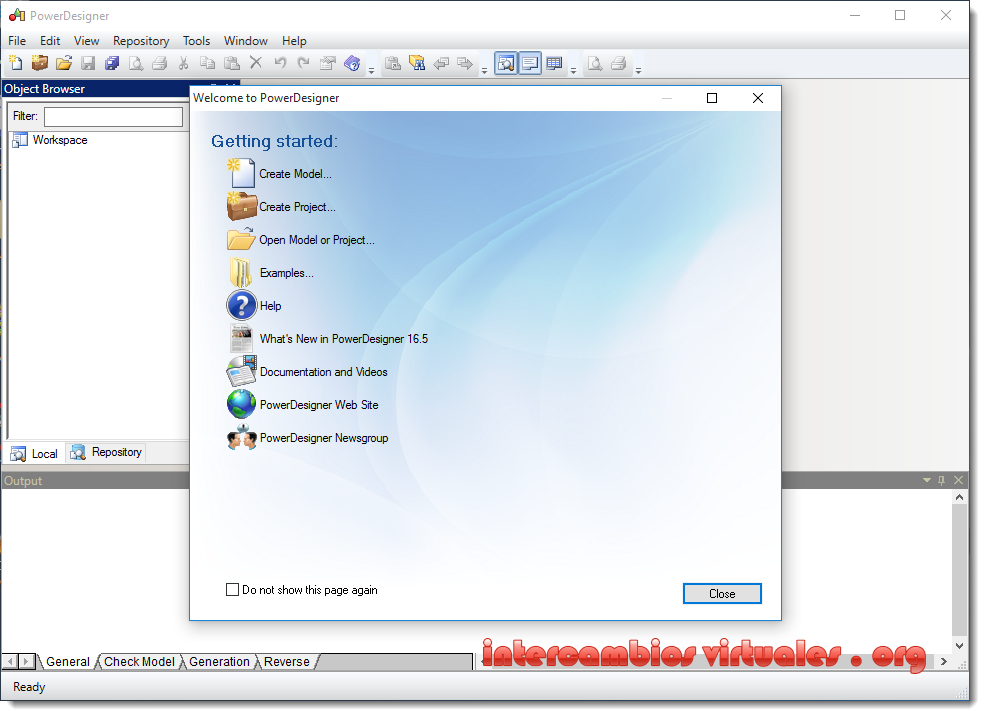The height and width of the screenshot is (716, 985).
Task: Click the Undo arrow toolbar icon
Action: pyautogui.click(x=280, y=63)
